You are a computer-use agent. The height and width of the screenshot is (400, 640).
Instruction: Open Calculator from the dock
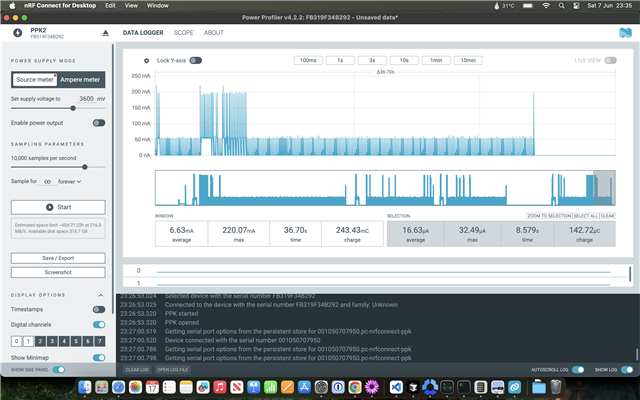pos(480,387)
